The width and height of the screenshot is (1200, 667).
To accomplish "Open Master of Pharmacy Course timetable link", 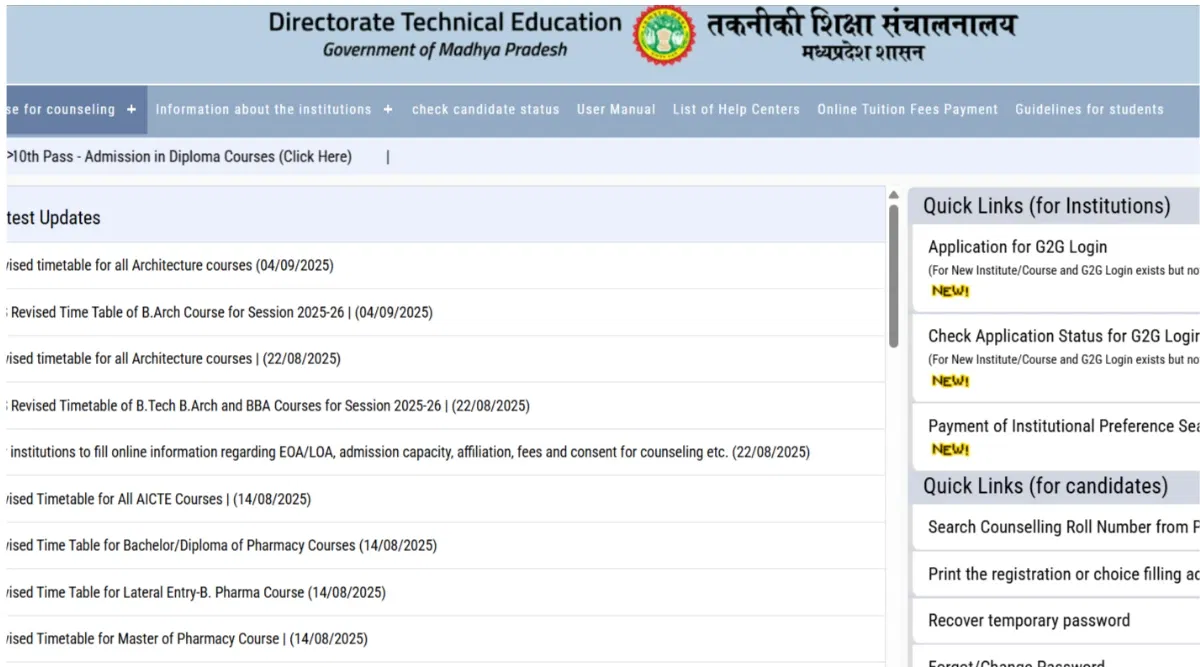I will (x=187, y=638).
